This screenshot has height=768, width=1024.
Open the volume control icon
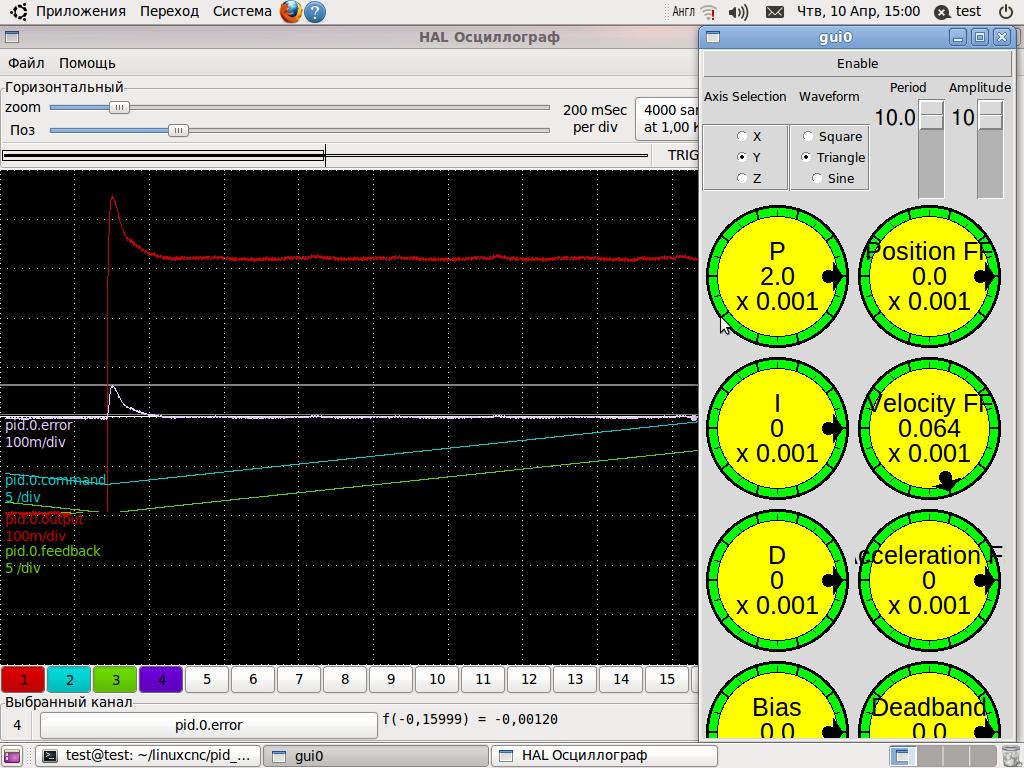point(738,12)
